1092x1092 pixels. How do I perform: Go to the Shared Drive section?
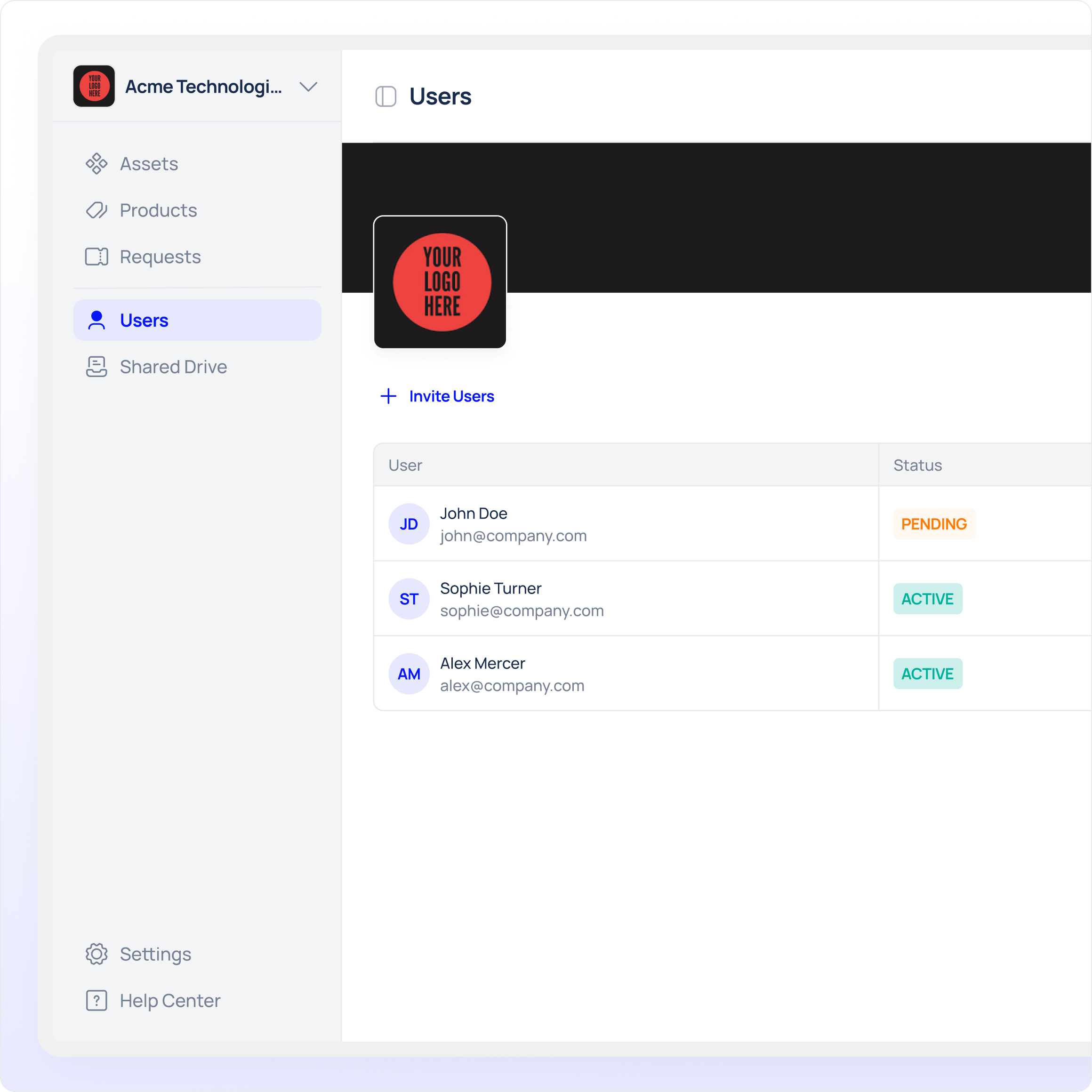coord(173,367)
